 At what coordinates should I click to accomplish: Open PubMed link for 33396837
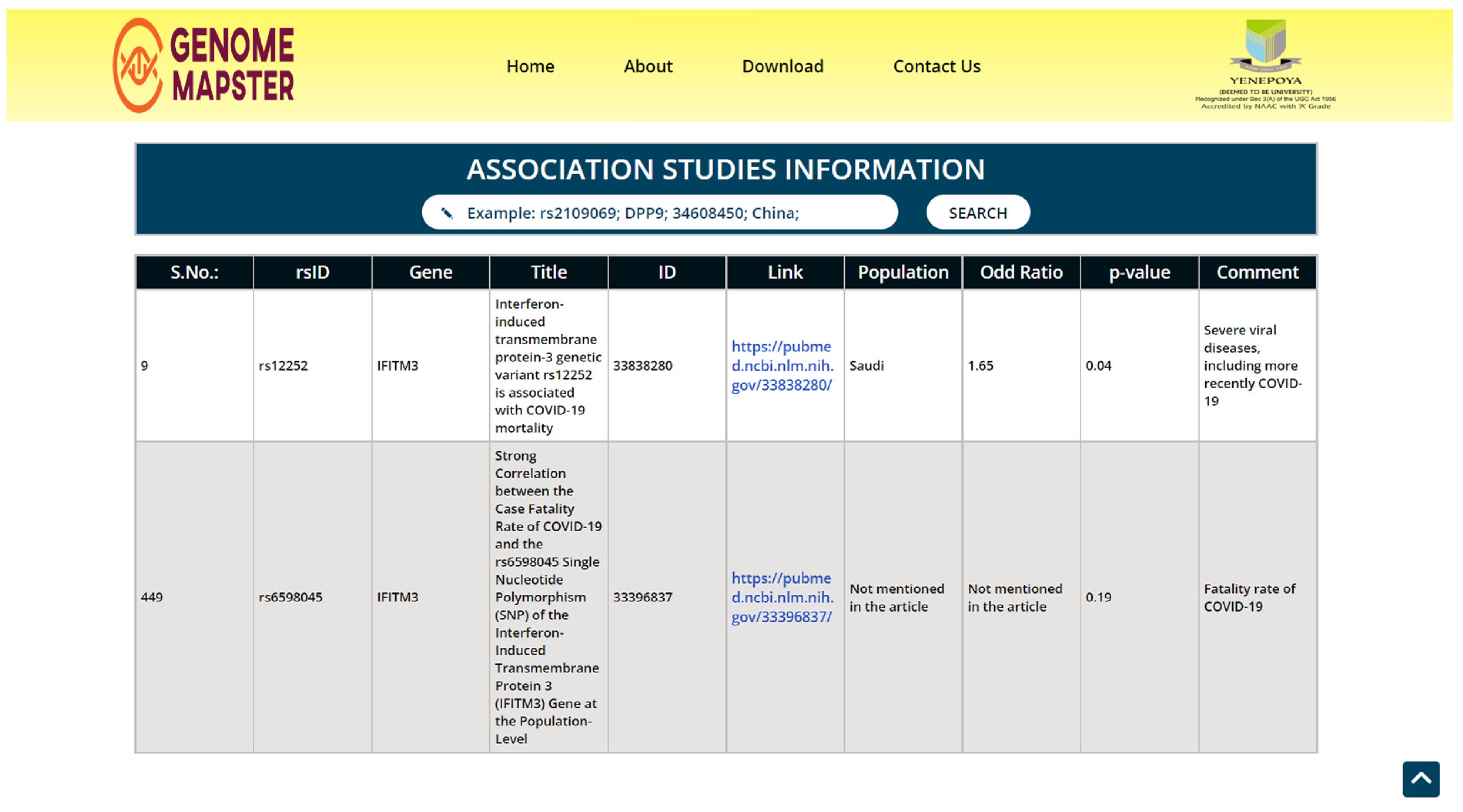pos(782,597)
